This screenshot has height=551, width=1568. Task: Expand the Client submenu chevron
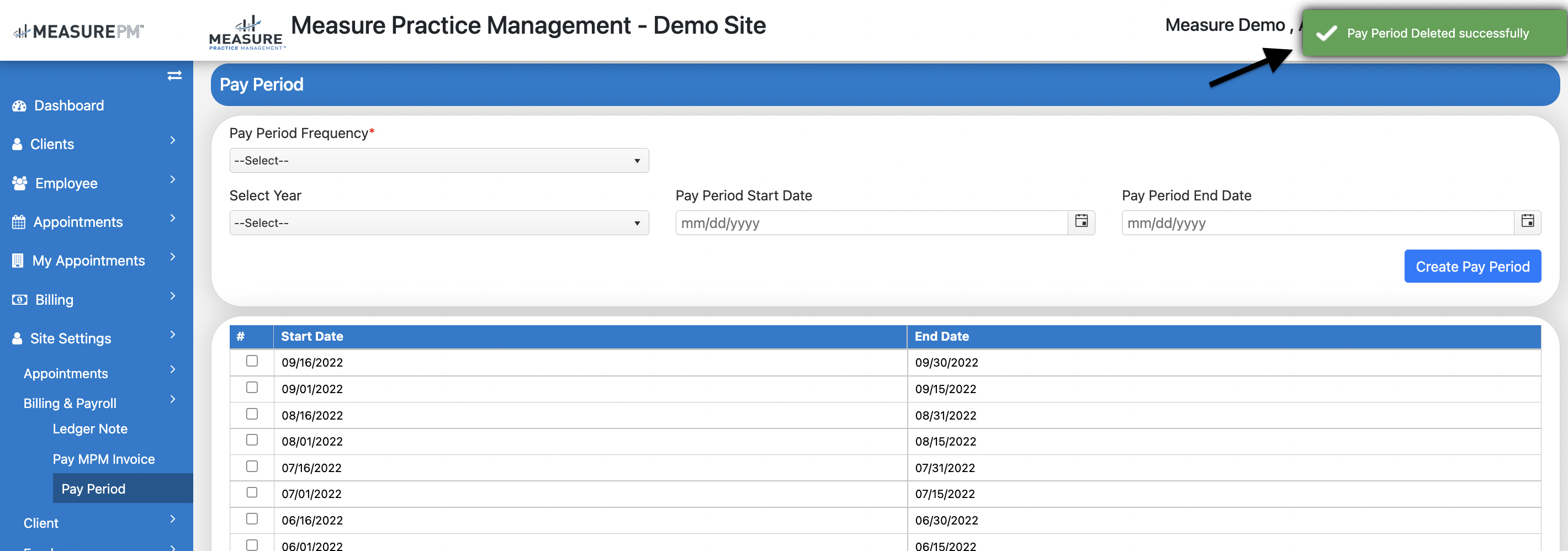(x=173, y=519)
